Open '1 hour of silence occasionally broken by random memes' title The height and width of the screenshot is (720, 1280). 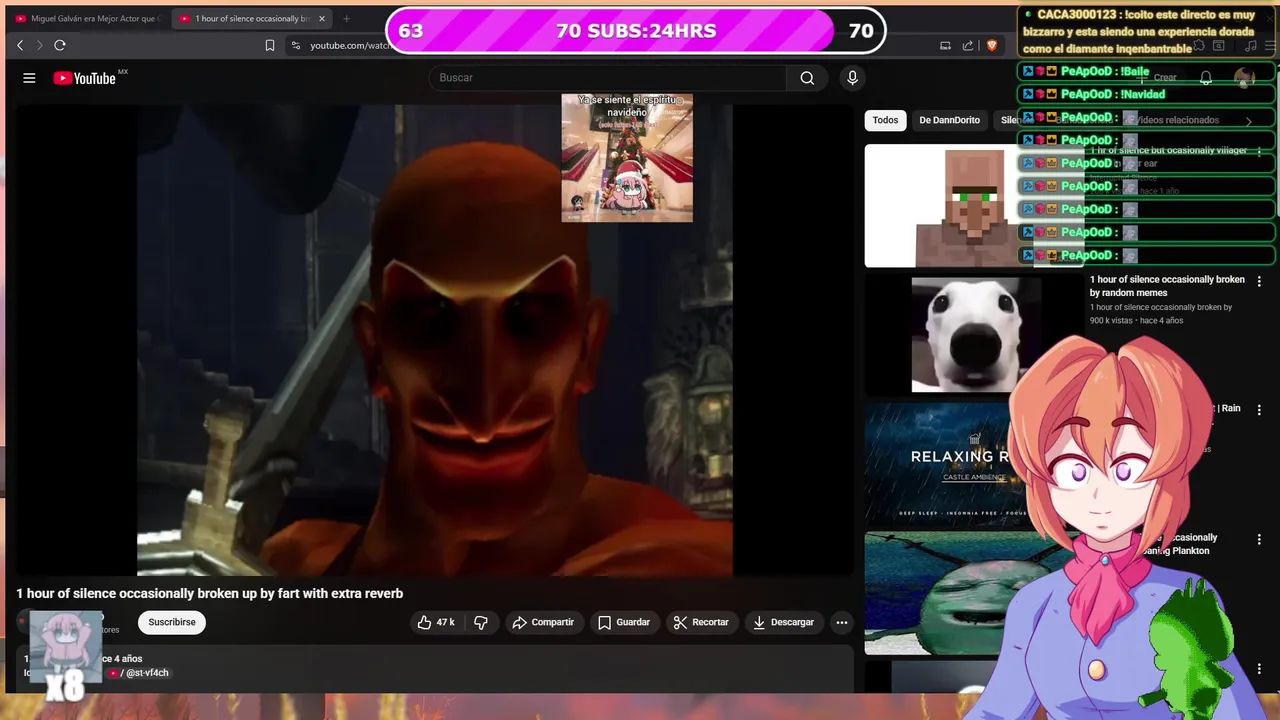click(x=1167, y=286)
